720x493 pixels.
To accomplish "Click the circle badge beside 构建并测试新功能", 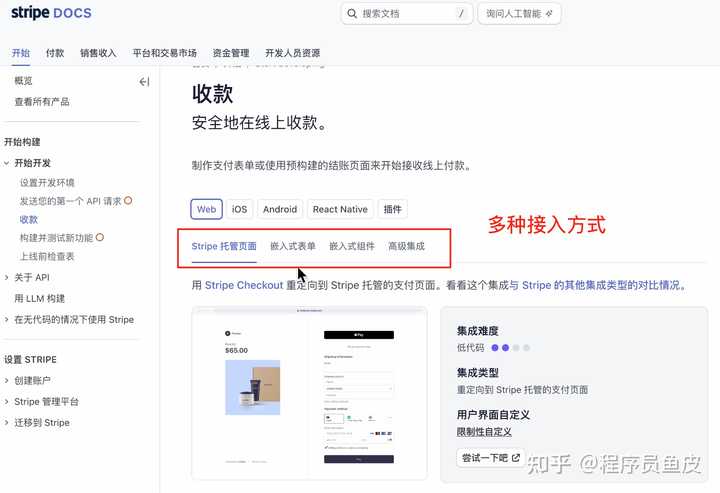I will point(99,238).
